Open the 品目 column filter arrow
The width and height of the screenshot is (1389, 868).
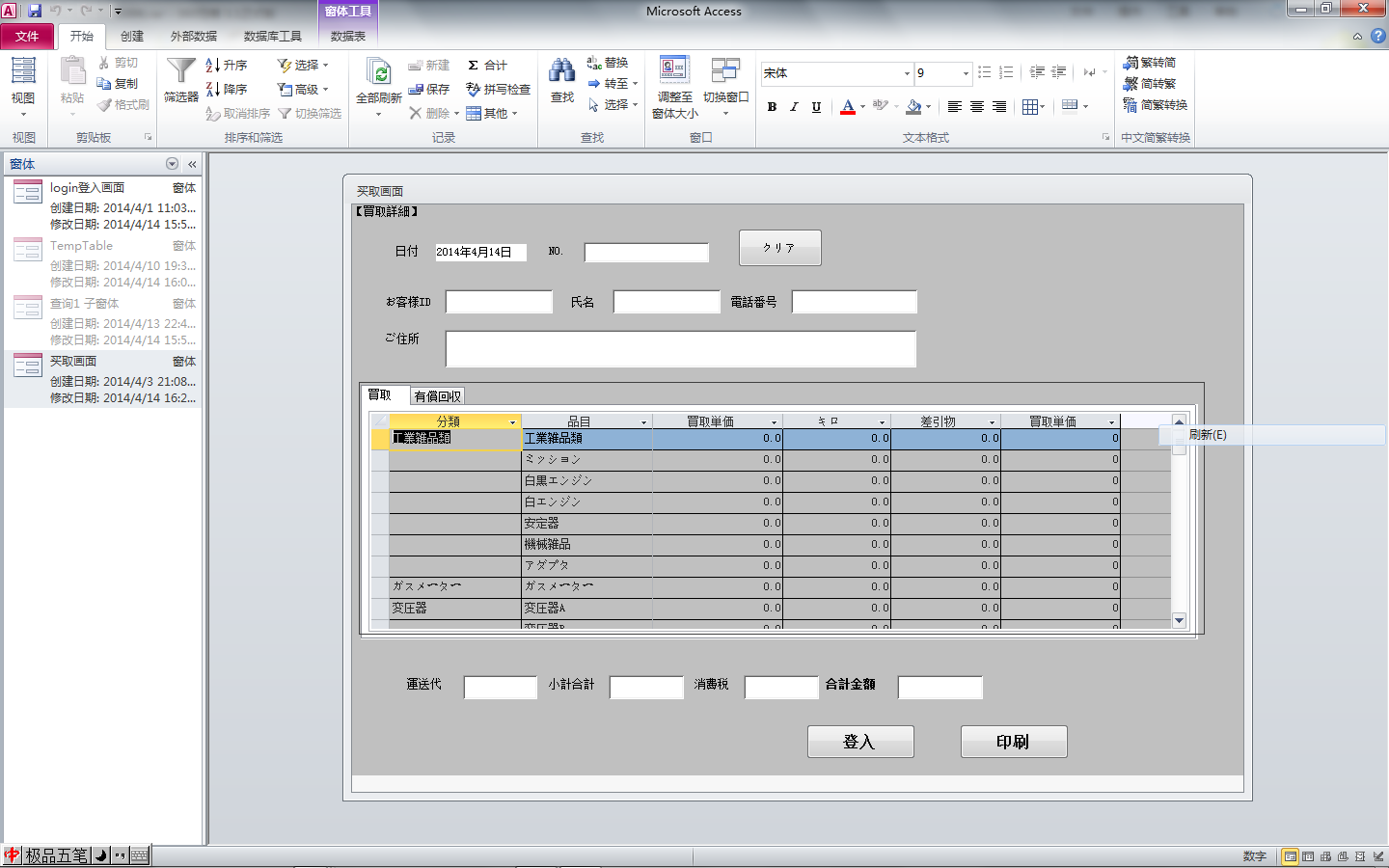coord(643,422)
